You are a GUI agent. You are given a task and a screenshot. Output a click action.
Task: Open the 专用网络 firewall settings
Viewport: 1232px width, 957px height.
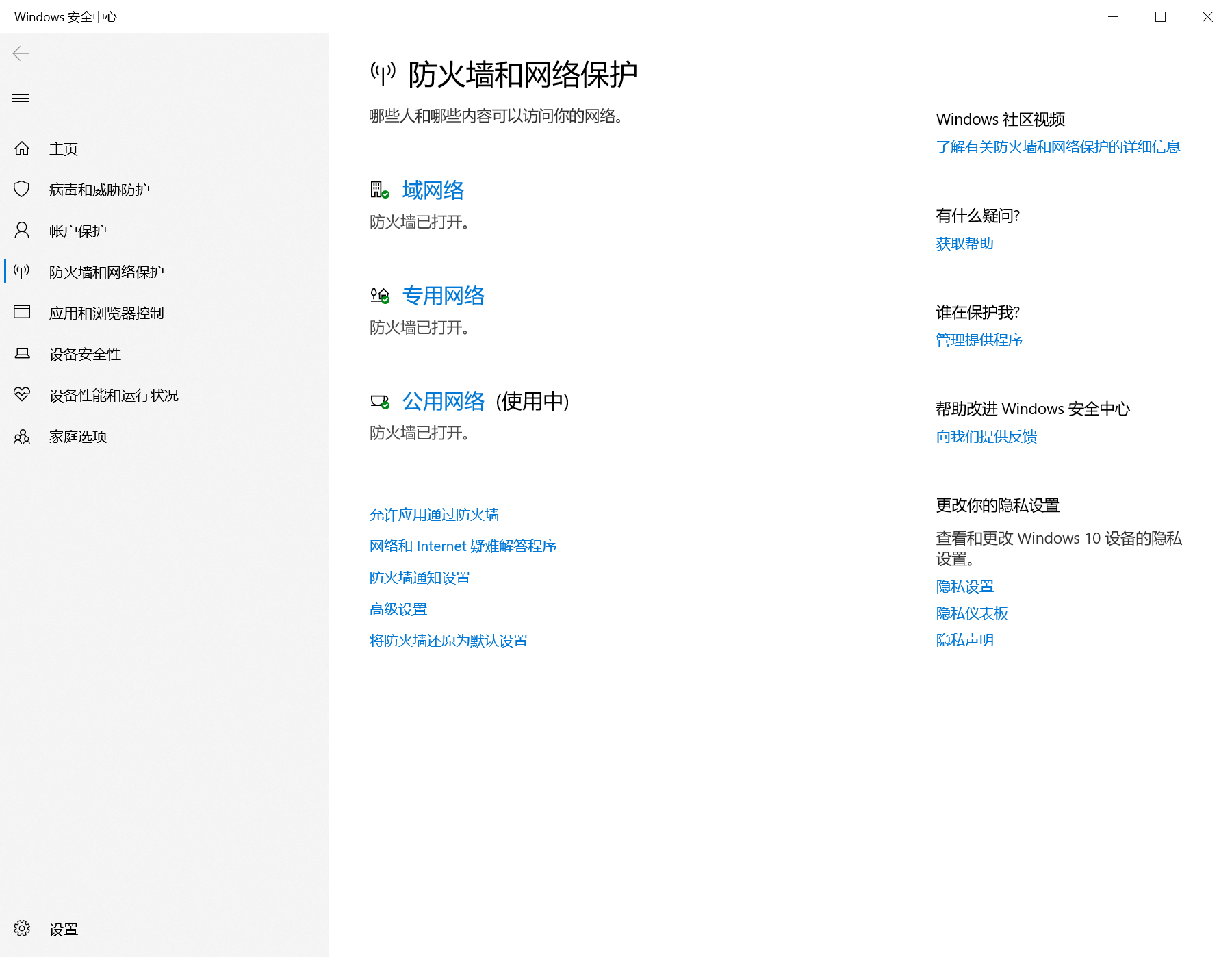tap(443, 296)
